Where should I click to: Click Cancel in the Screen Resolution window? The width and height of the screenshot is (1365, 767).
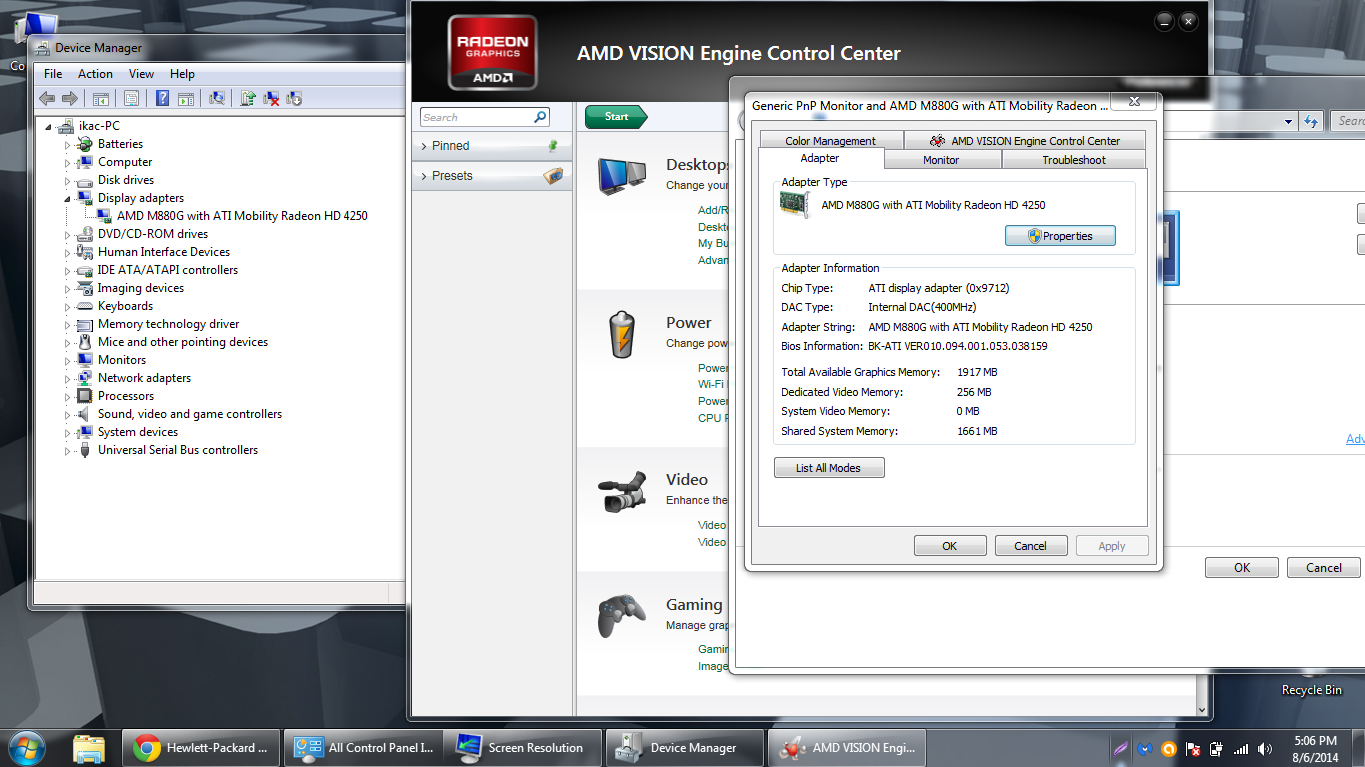coord(1324,567)
